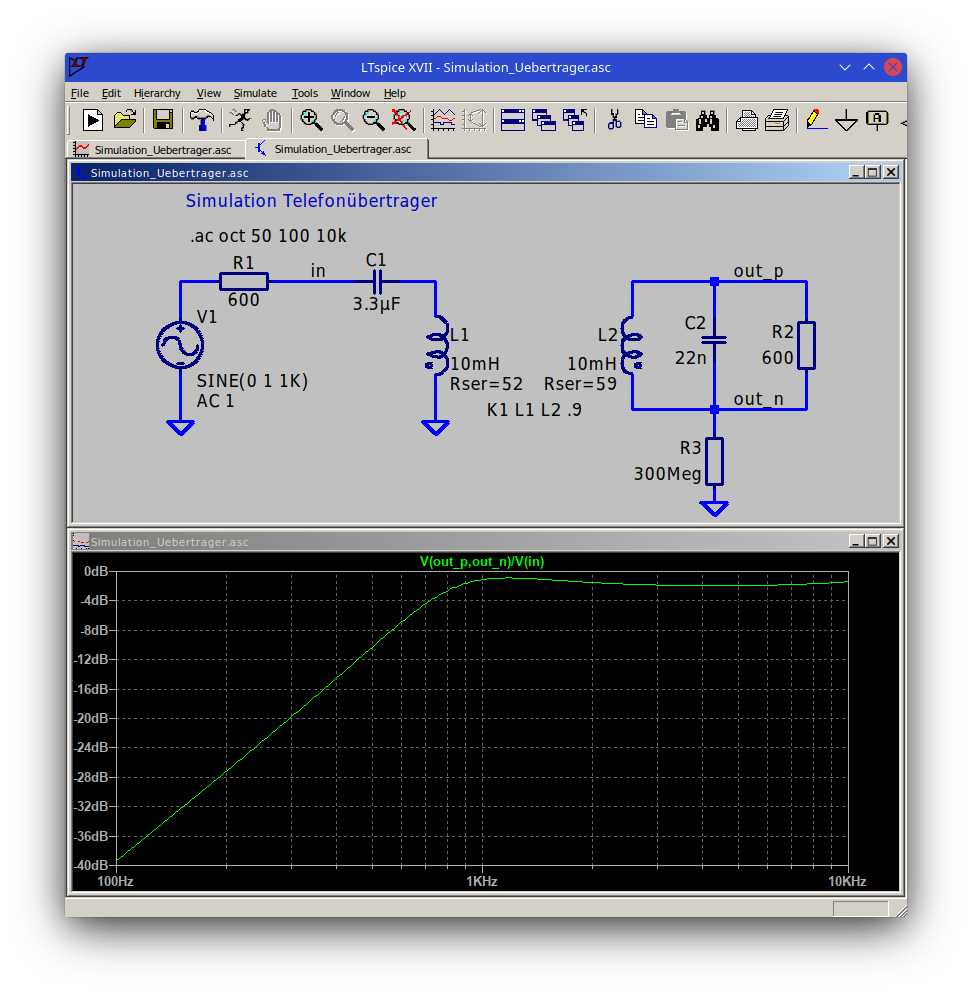Viewport: 972px width, 994px height.
Task: Click the Print Setup printer icon
Action: 746,120
